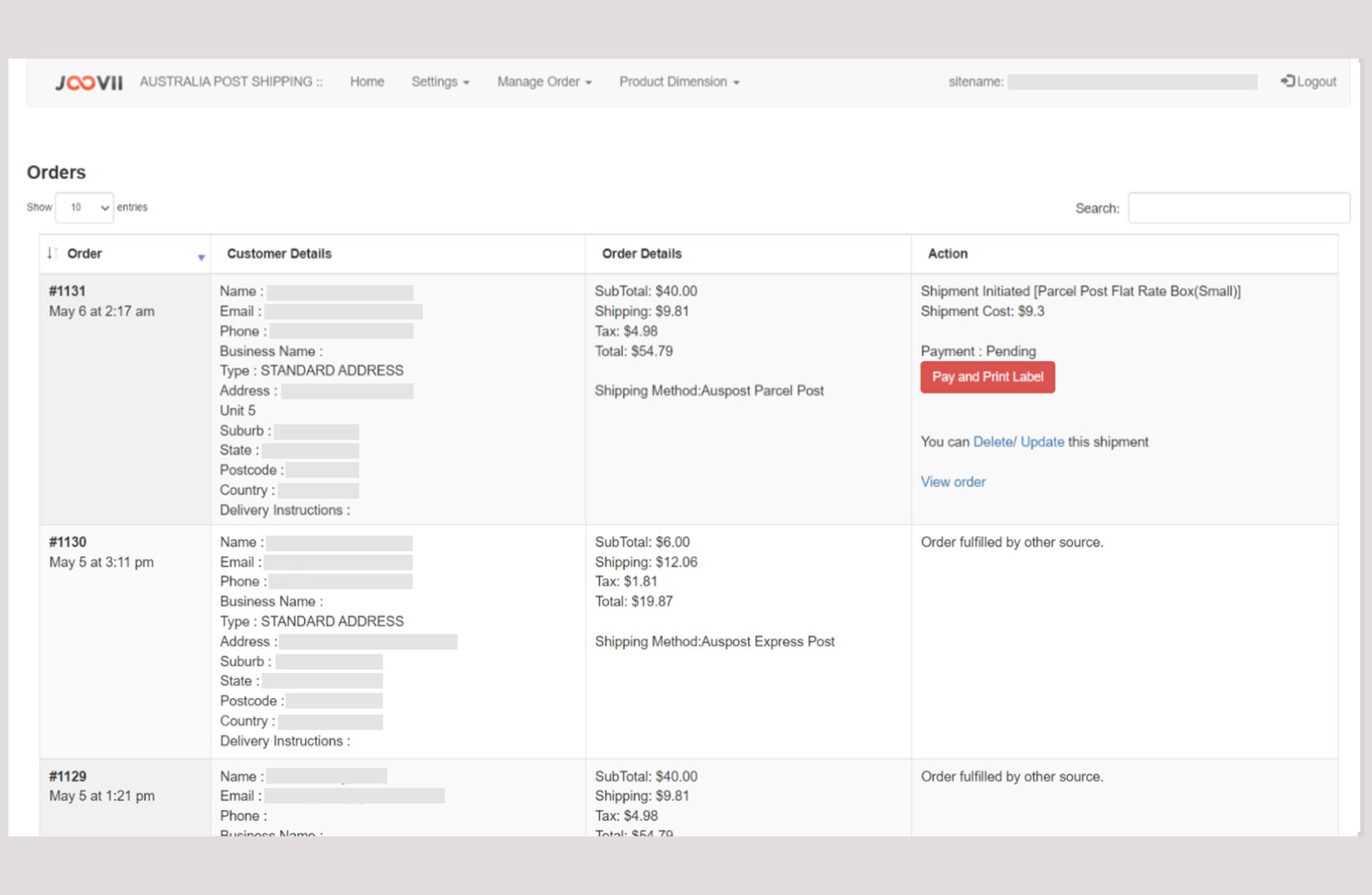Open the Home menu item
1372x895 pixels.
pos(367,81)
